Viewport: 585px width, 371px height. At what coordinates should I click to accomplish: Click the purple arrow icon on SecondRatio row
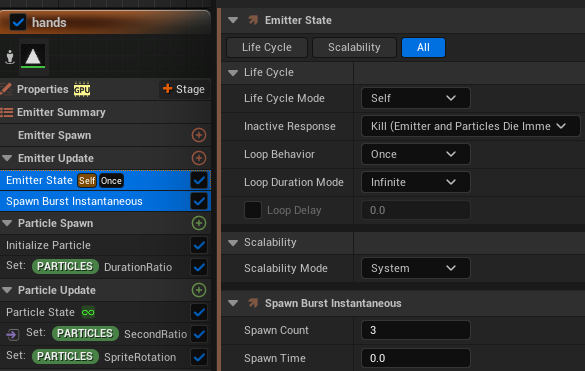[13, 334]
